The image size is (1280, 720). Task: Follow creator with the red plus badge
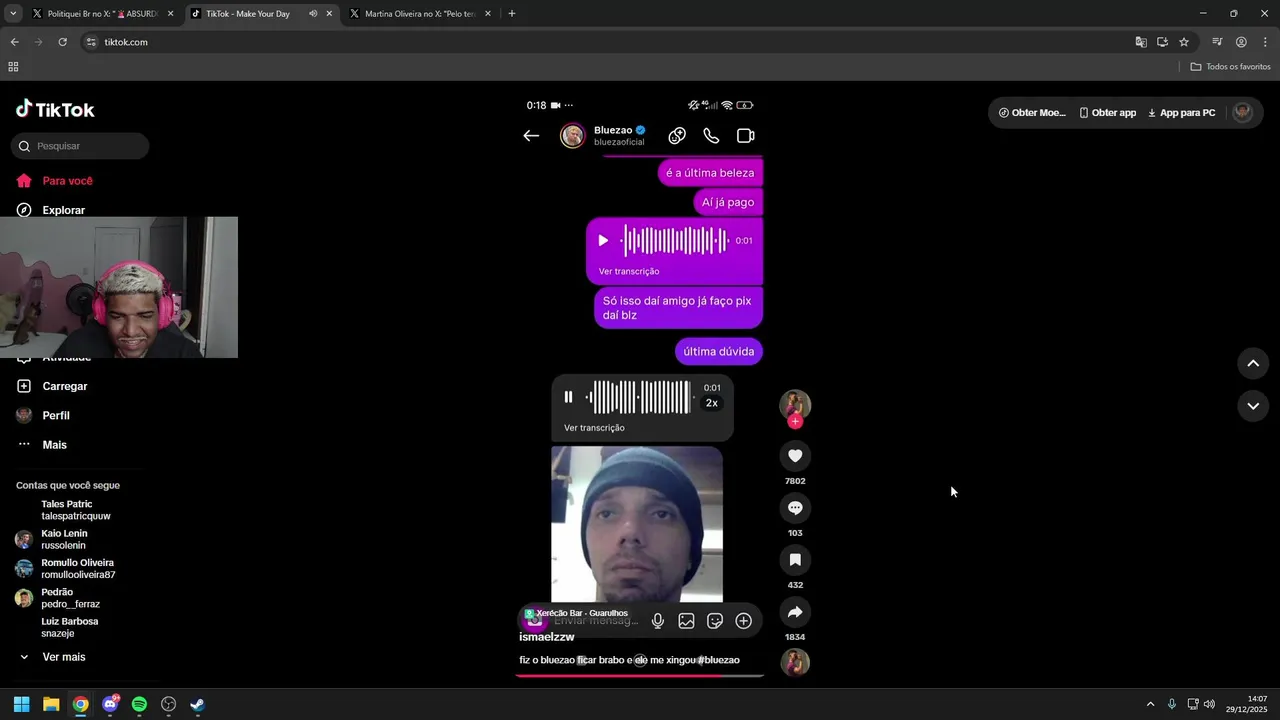[x=795, y=421]
